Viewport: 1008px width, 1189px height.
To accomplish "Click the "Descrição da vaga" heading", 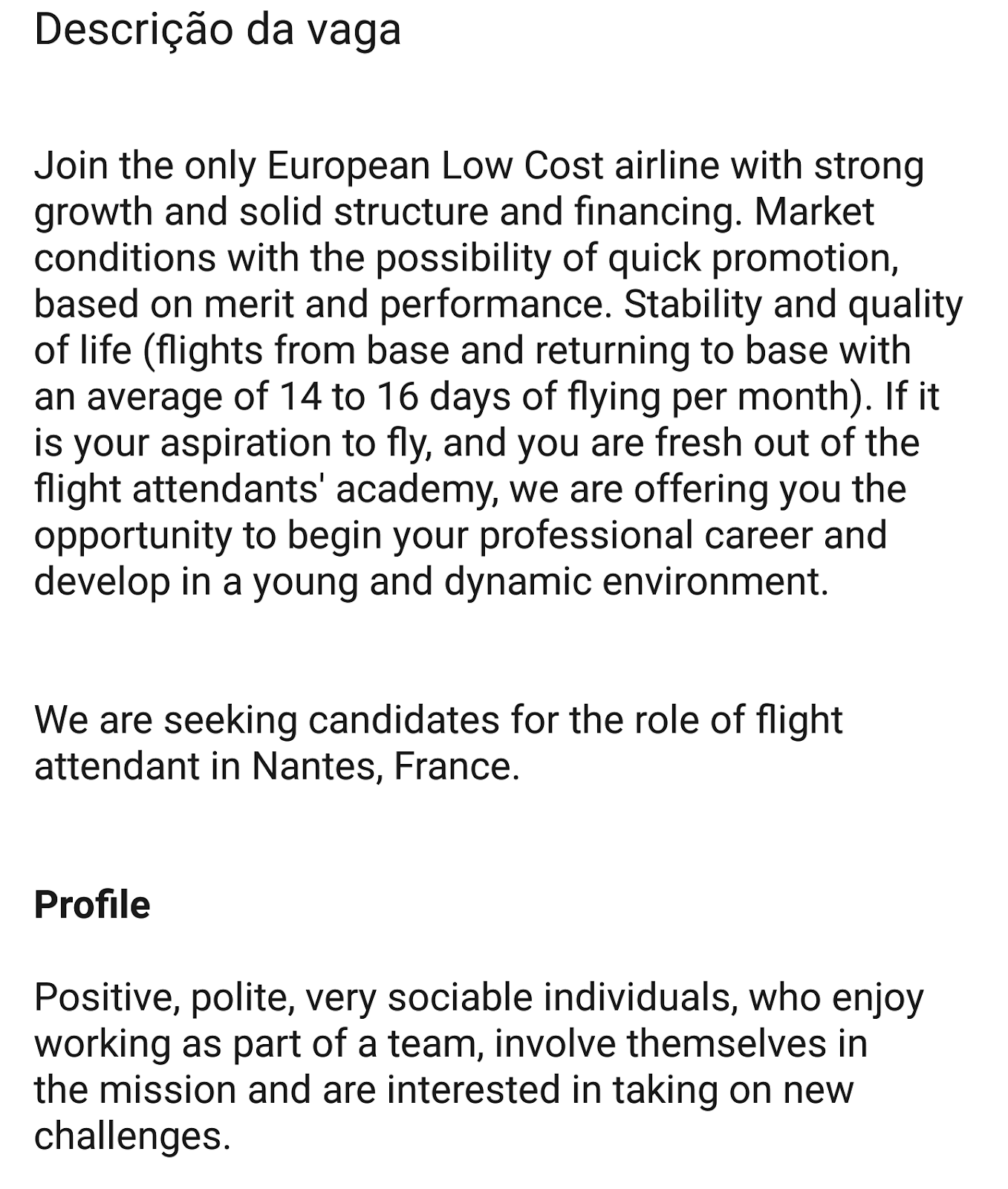I will [x=218, y=30].
